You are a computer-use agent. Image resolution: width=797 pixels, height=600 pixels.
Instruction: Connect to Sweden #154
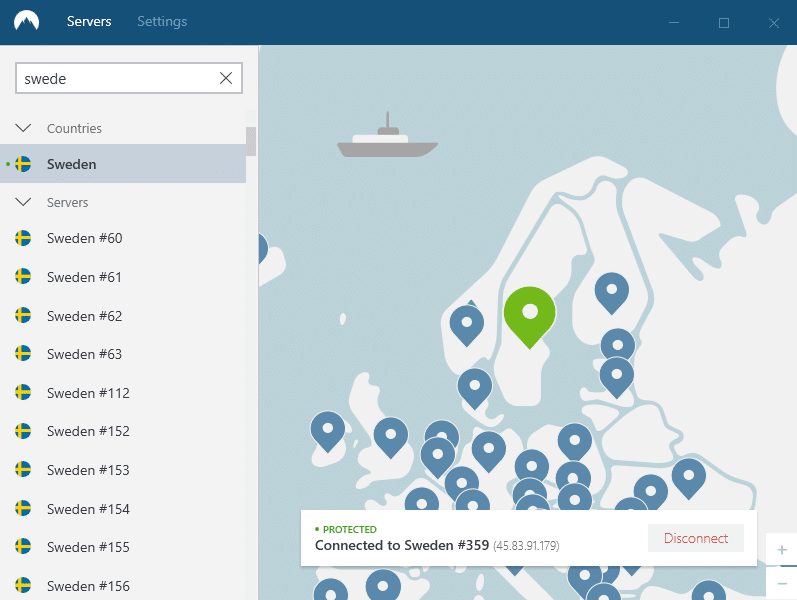coord(123,508)
